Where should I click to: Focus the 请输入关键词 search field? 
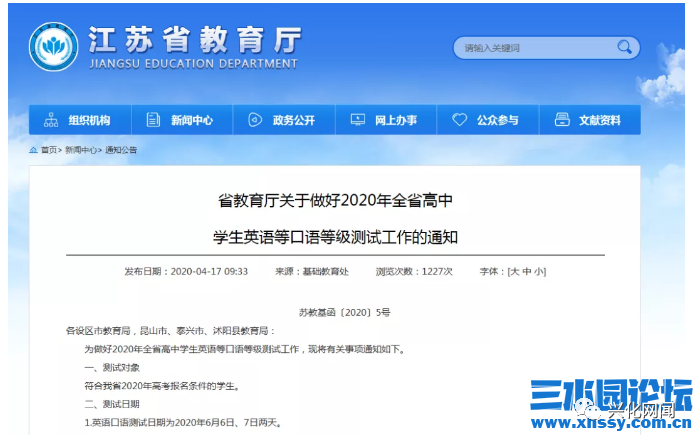point(535,48)
